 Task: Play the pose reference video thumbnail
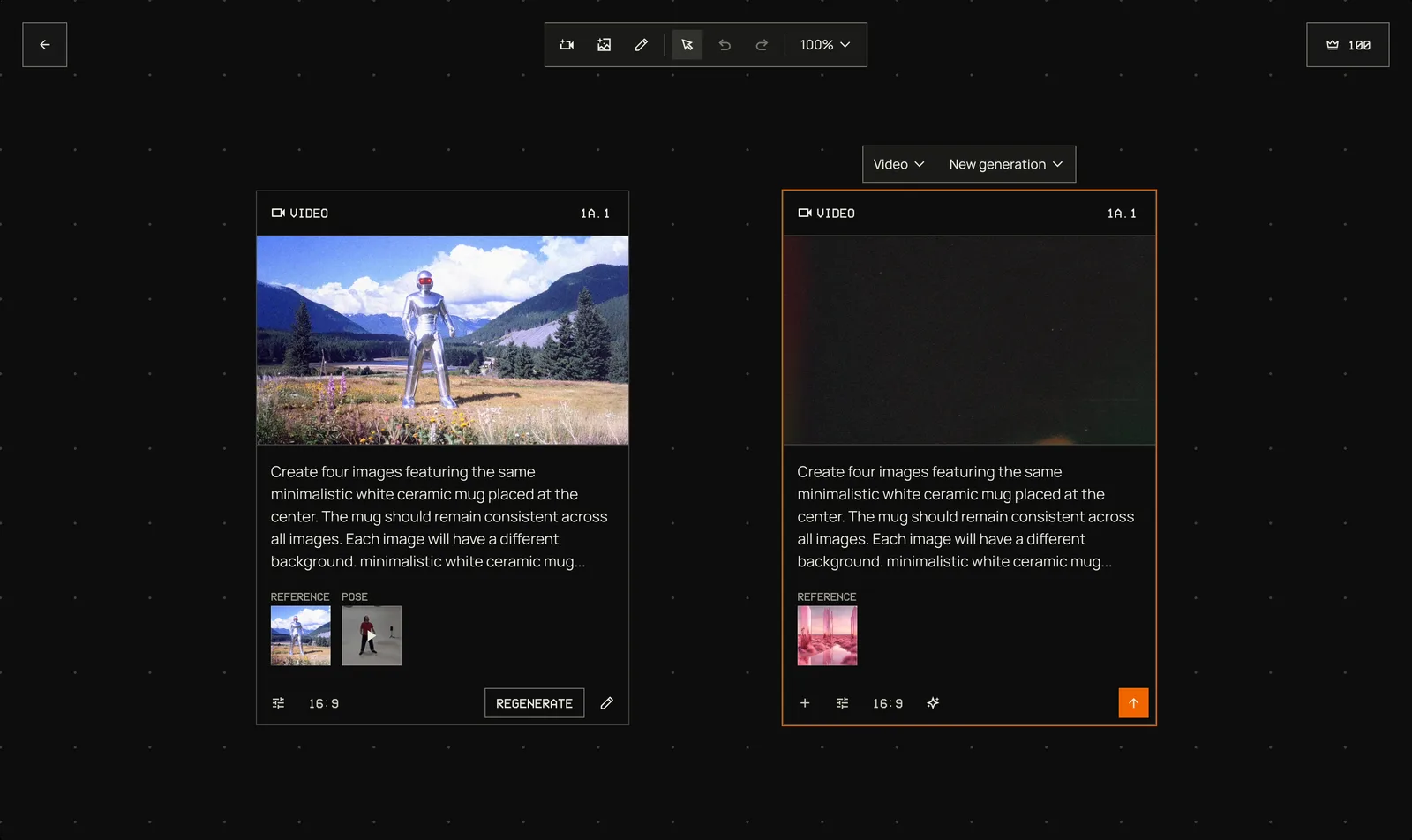(372, 635)
